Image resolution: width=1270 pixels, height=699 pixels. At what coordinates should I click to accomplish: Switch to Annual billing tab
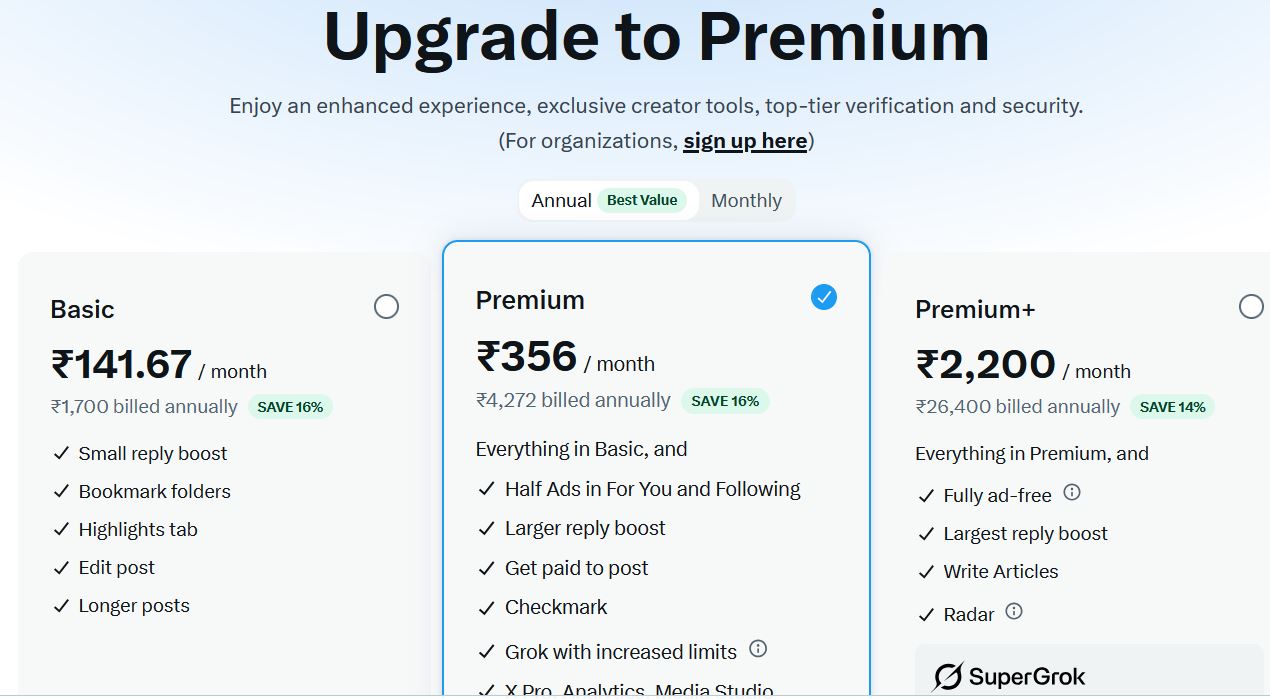561,201
